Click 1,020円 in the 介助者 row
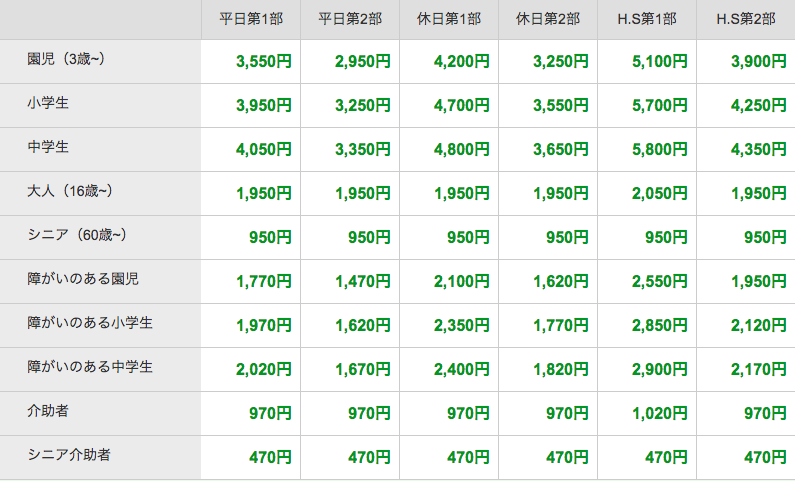The height and width of the screenshot is (481, 795). click(x=660, y=414)
